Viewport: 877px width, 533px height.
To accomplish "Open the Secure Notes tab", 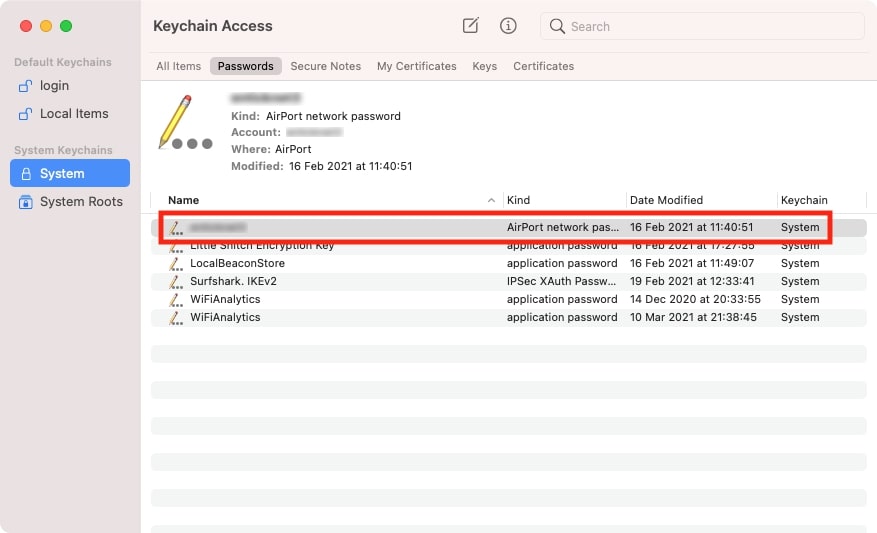I will [x=326, y=66].
